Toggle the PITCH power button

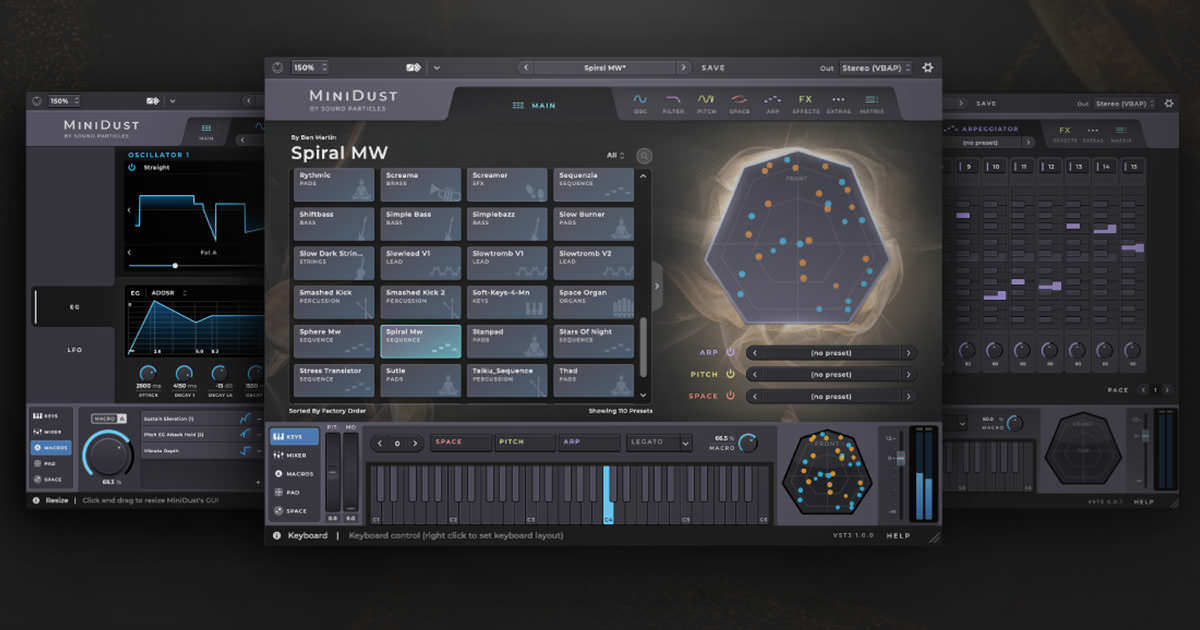pos(730,374)
